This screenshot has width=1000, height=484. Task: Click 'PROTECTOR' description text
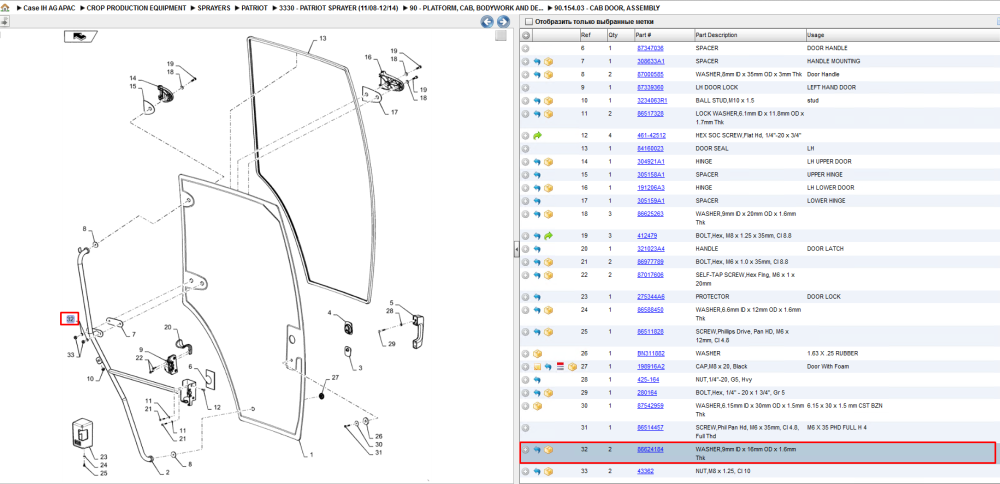pos(710,297)
